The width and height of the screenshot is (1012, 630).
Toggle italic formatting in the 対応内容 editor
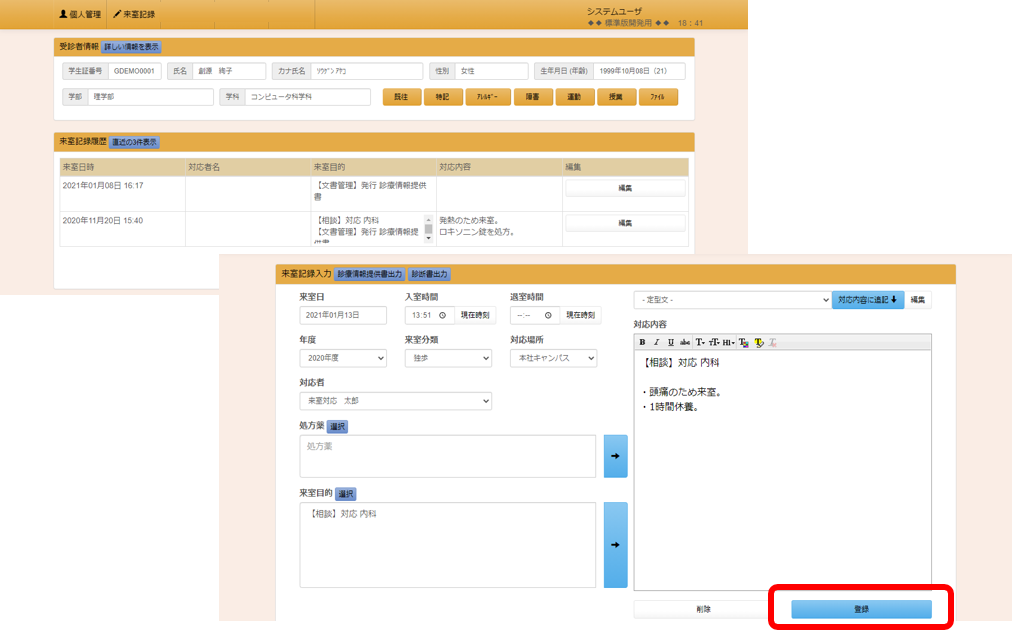[x=656, y=342]
